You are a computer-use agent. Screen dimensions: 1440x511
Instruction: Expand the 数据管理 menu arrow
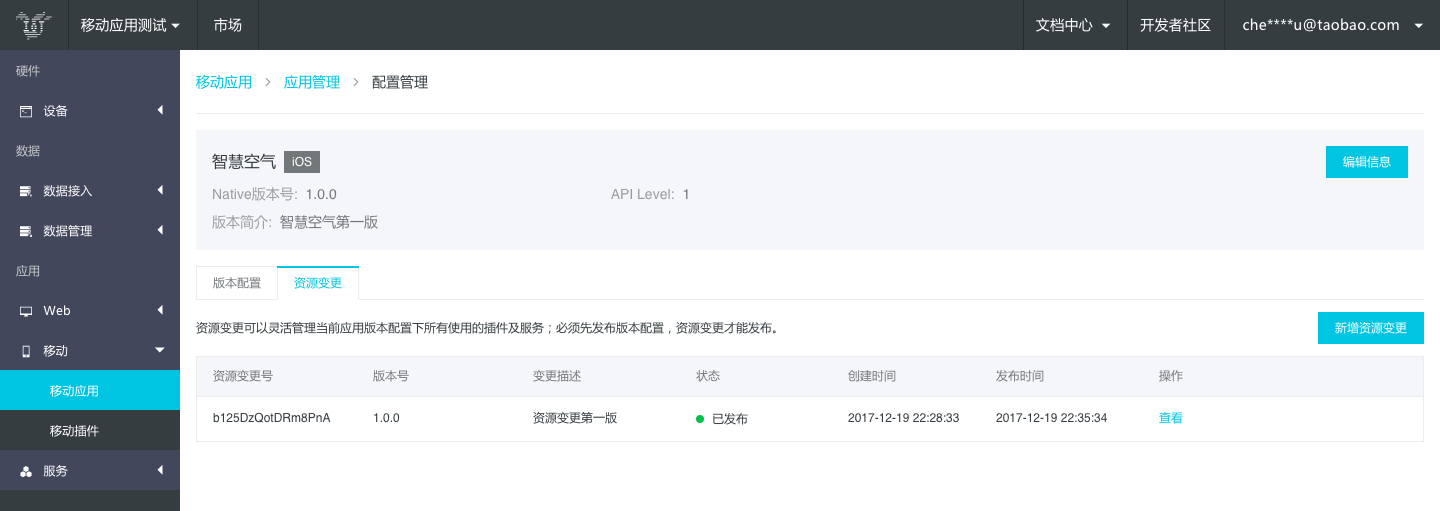coord(160,230)
